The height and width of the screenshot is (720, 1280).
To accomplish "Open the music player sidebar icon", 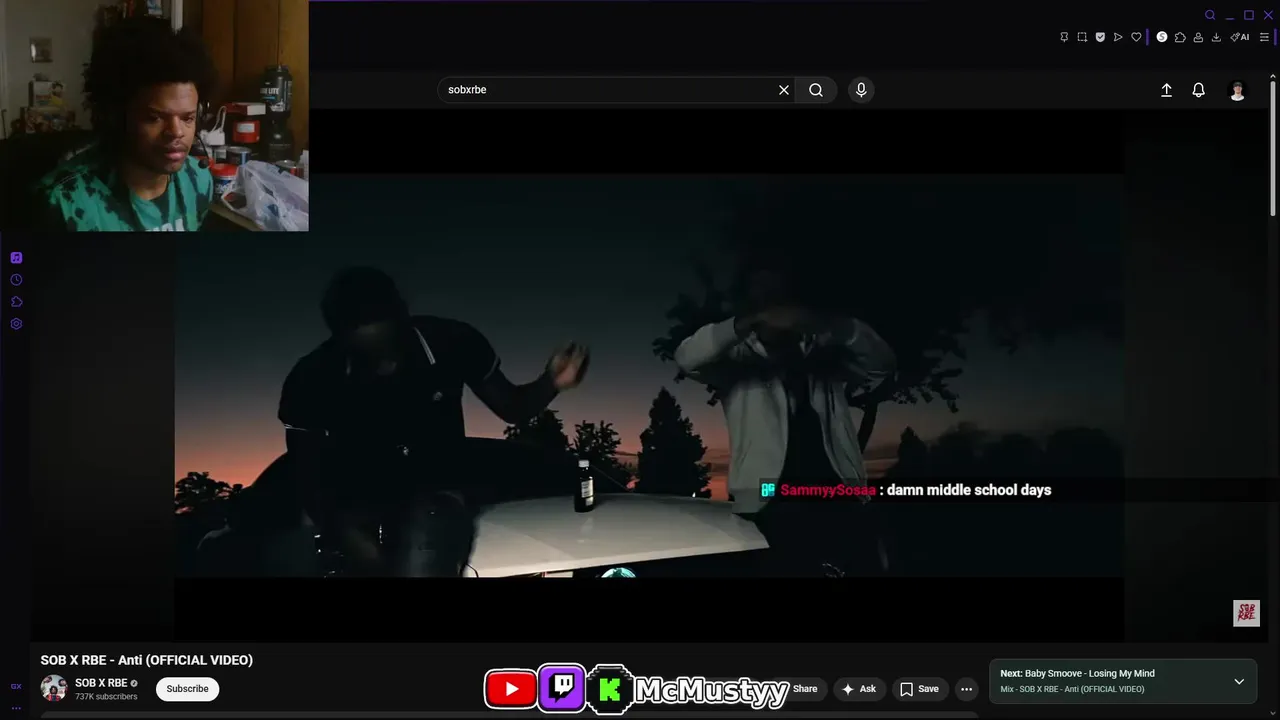I will tap(16, 258).
